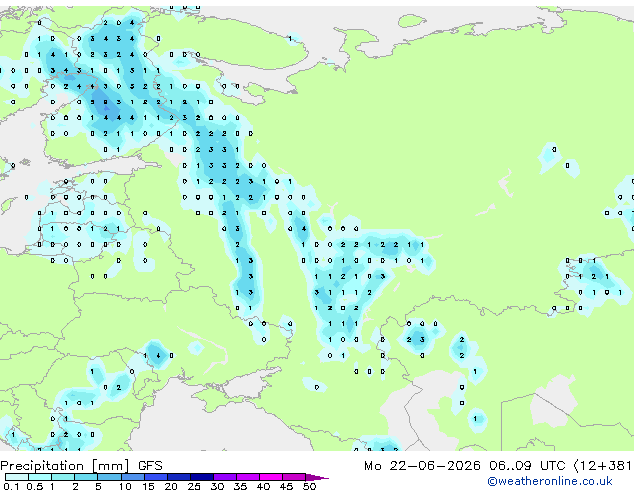Click the 'Mo 22-06-2026' date text
This screenshot has width=634, height=490.
[x=422, y=466]
